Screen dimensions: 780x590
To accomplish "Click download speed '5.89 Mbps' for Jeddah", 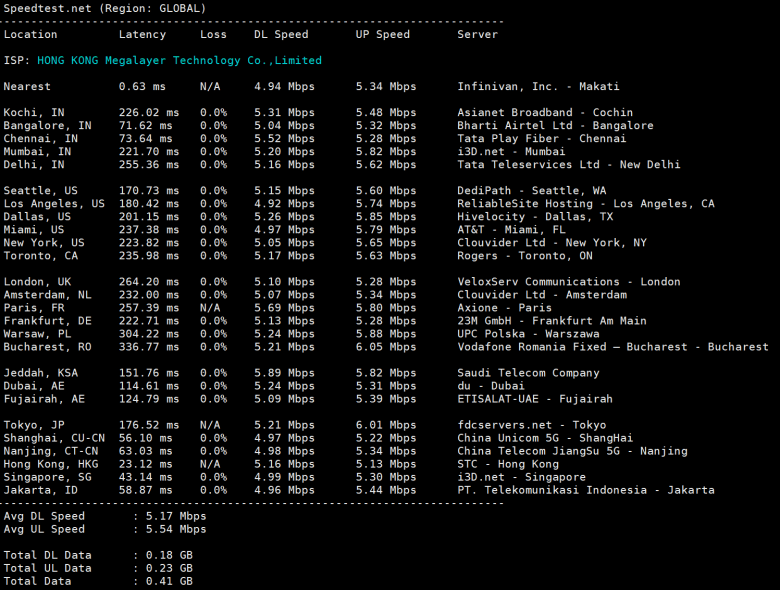I will coord(284,373).
